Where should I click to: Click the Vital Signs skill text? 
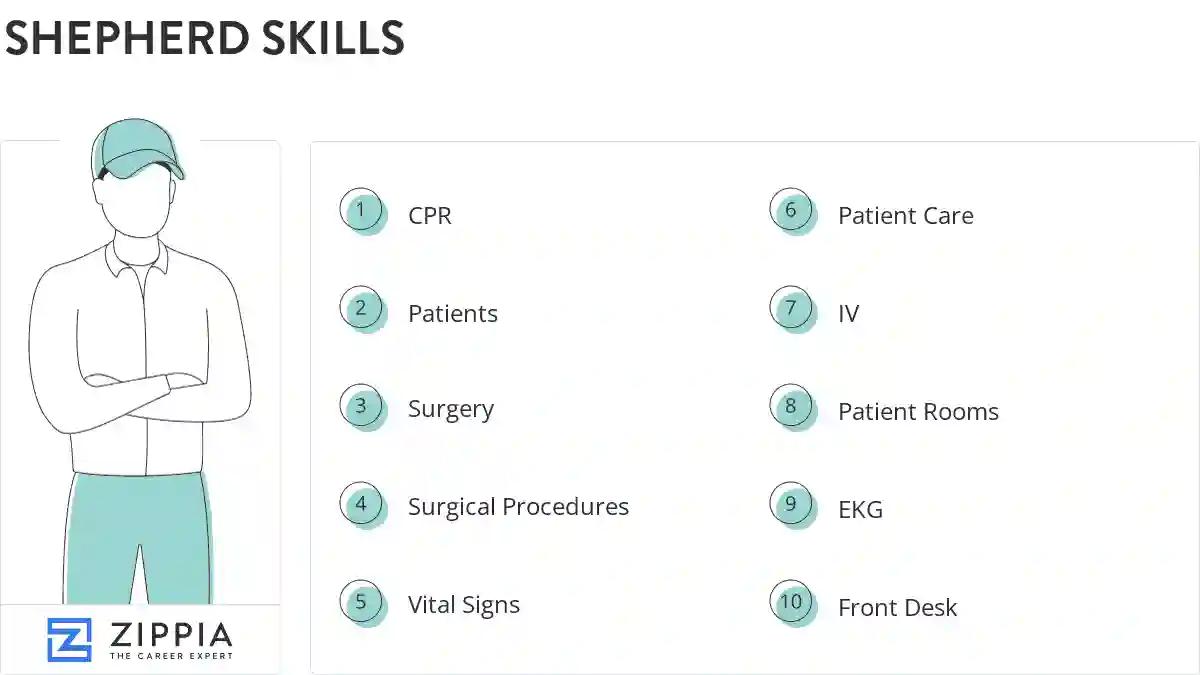point(464,605)
